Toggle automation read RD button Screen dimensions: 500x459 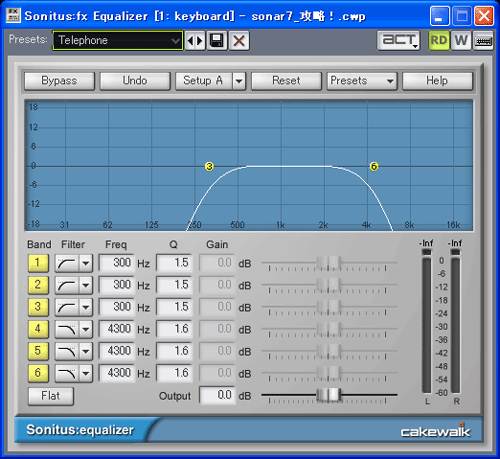coord(439,41)
